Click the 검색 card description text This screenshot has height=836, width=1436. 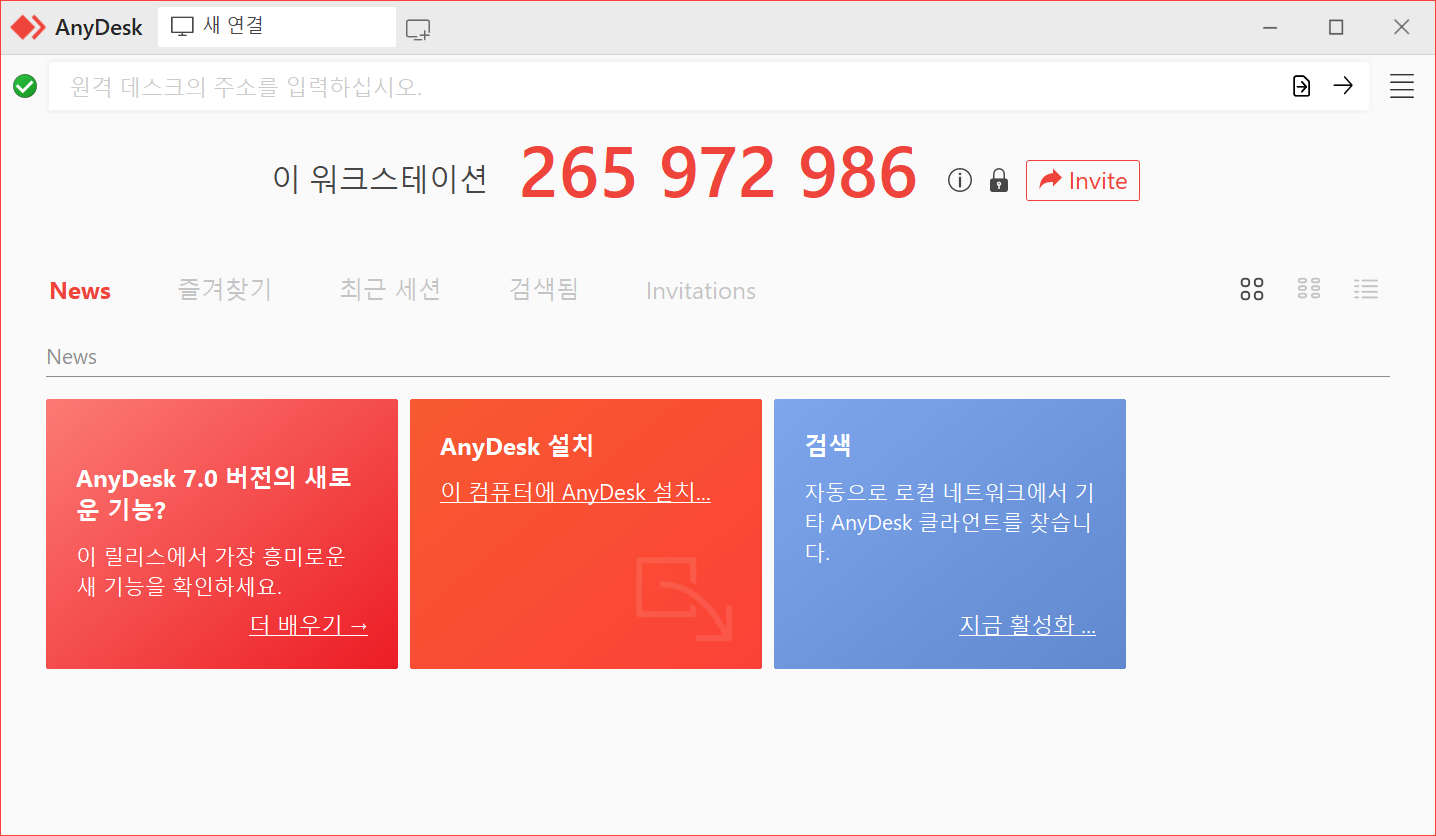click(x=949, y=522)
